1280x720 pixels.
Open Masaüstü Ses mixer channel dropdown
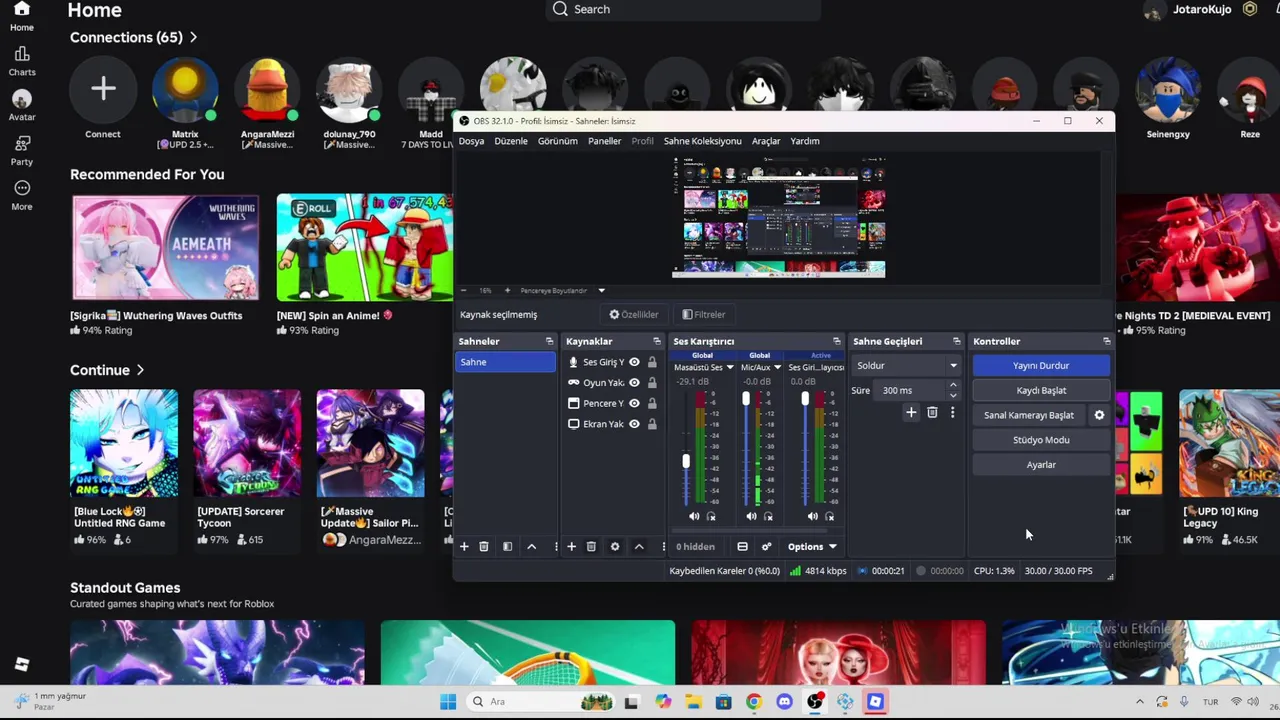[x=730, y=367]
